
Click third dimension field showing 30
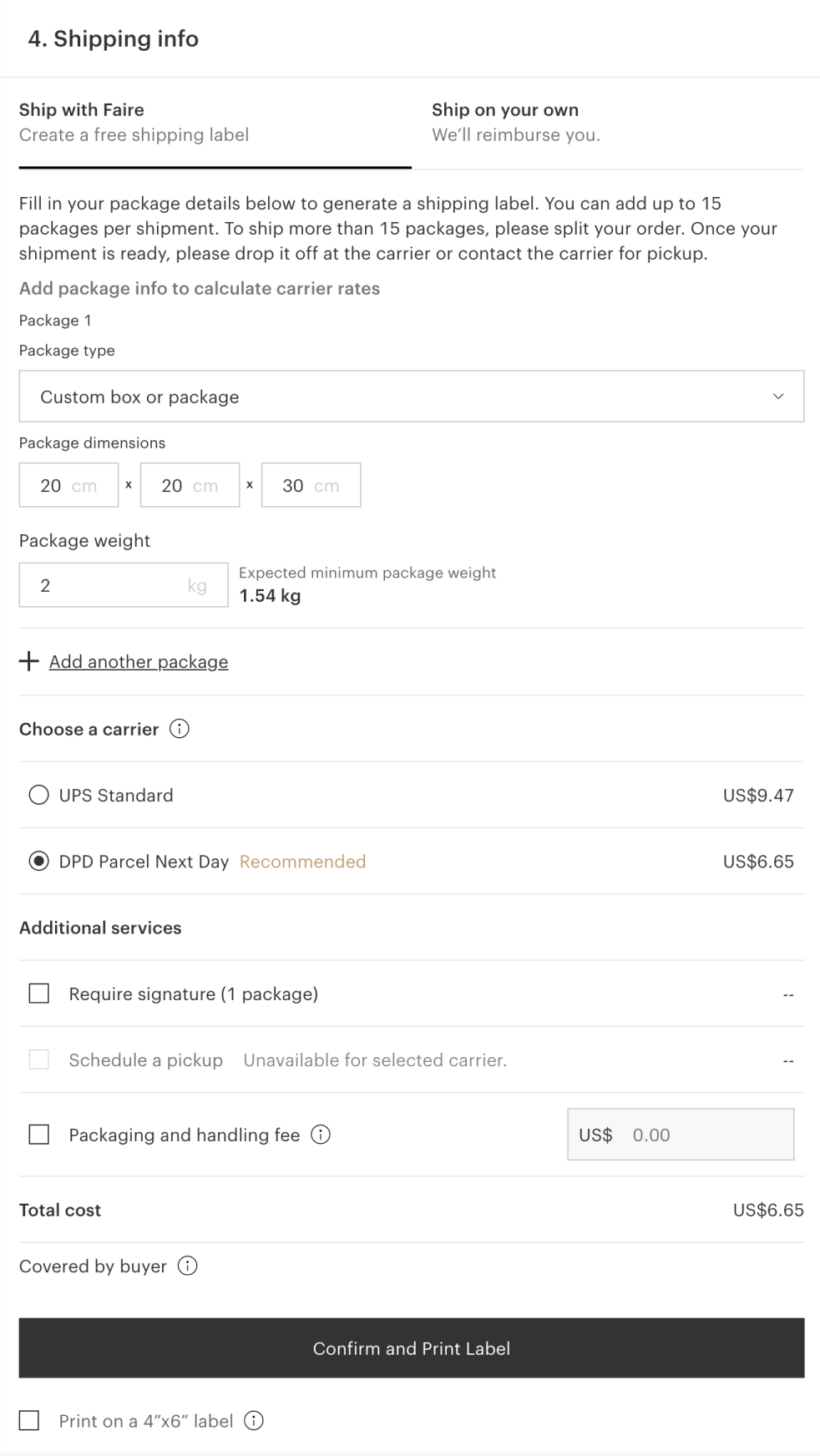311,485
